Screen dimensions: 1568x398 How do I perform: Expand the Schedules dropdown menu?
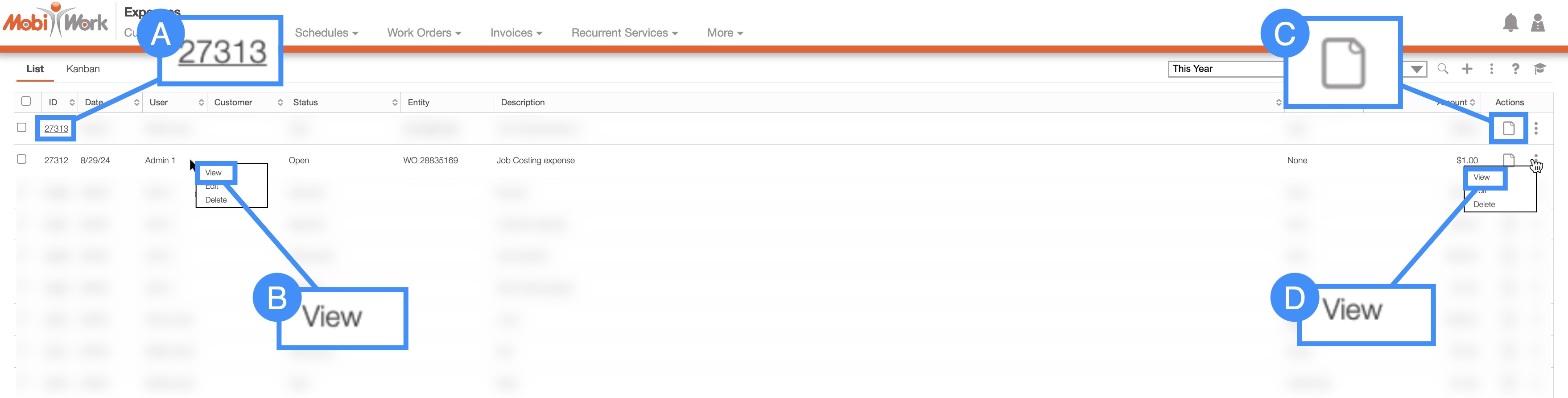(x=326, y=33)
